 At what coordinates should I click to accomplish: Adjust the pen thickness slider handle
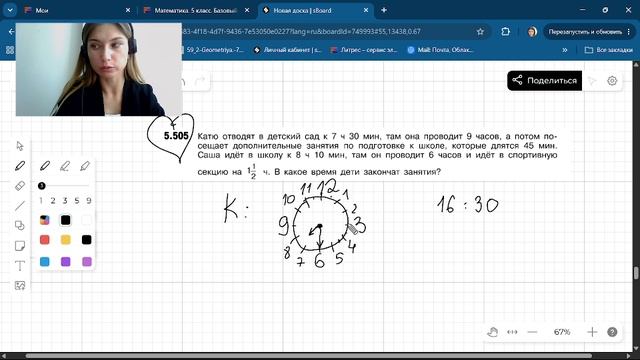(x=42, y=186)
